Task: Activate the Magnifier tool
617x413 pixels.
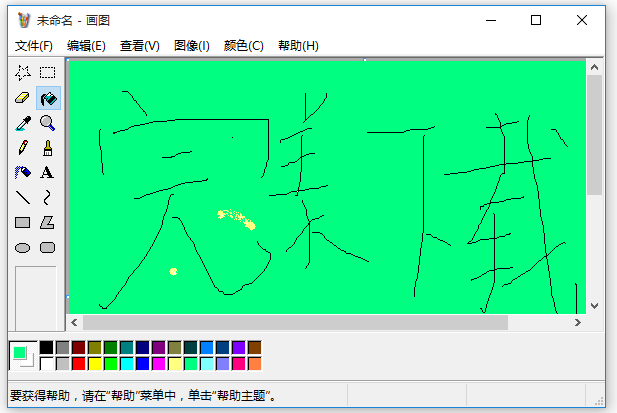Action: click(x=48, y=123)
